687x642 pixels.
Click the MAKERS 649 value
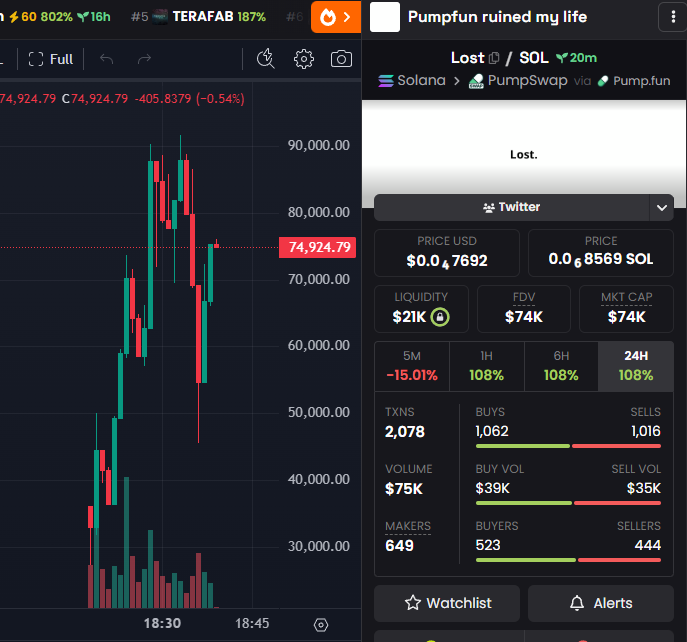click(x=399, y=546)
